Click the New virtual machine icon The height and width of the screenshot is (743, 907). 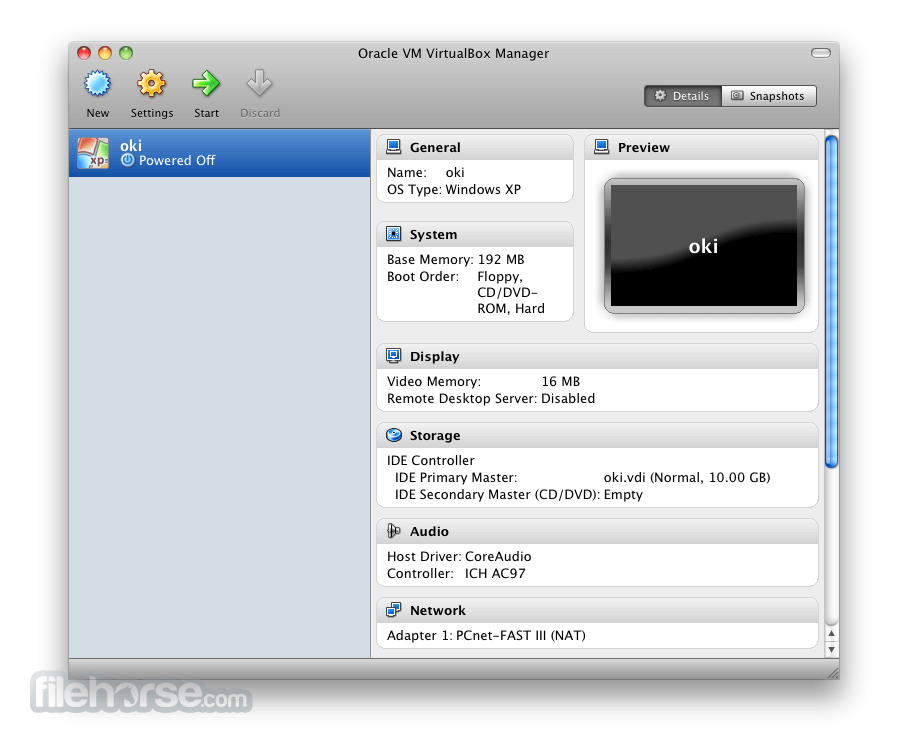[x=97, y=84]
